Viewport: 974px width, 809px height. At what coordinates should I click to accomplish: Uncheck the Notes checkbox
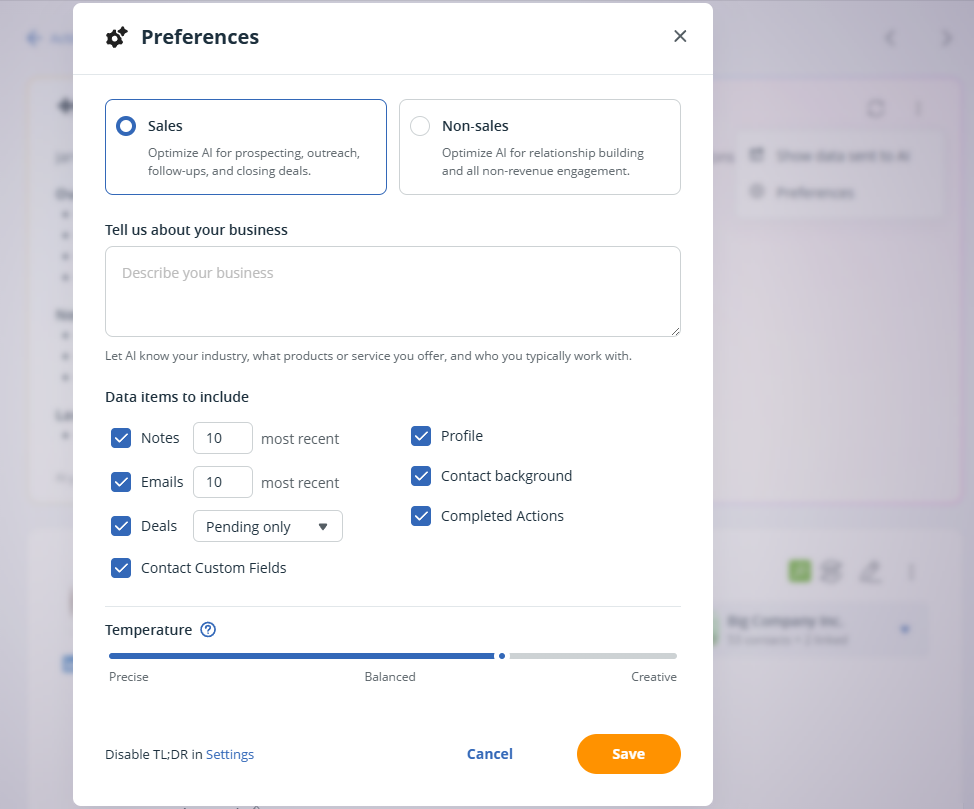121,438
